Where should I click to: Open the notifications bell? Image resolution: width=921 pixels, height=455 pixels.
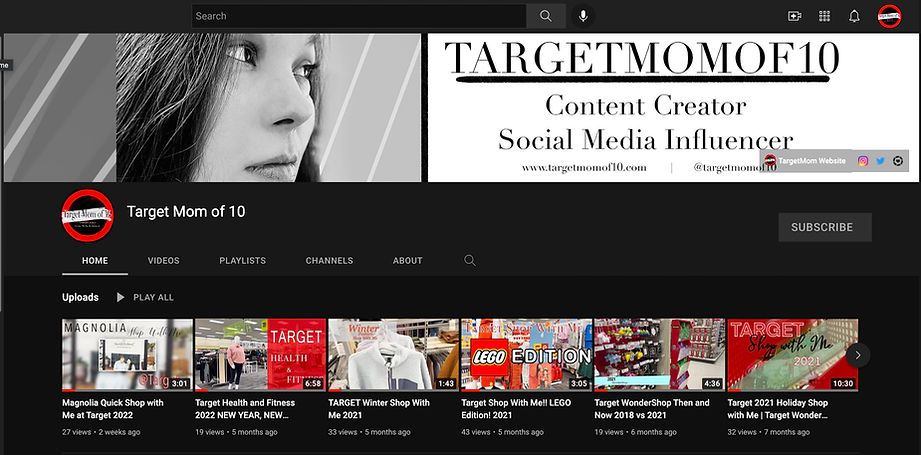[x=854, y=16]
